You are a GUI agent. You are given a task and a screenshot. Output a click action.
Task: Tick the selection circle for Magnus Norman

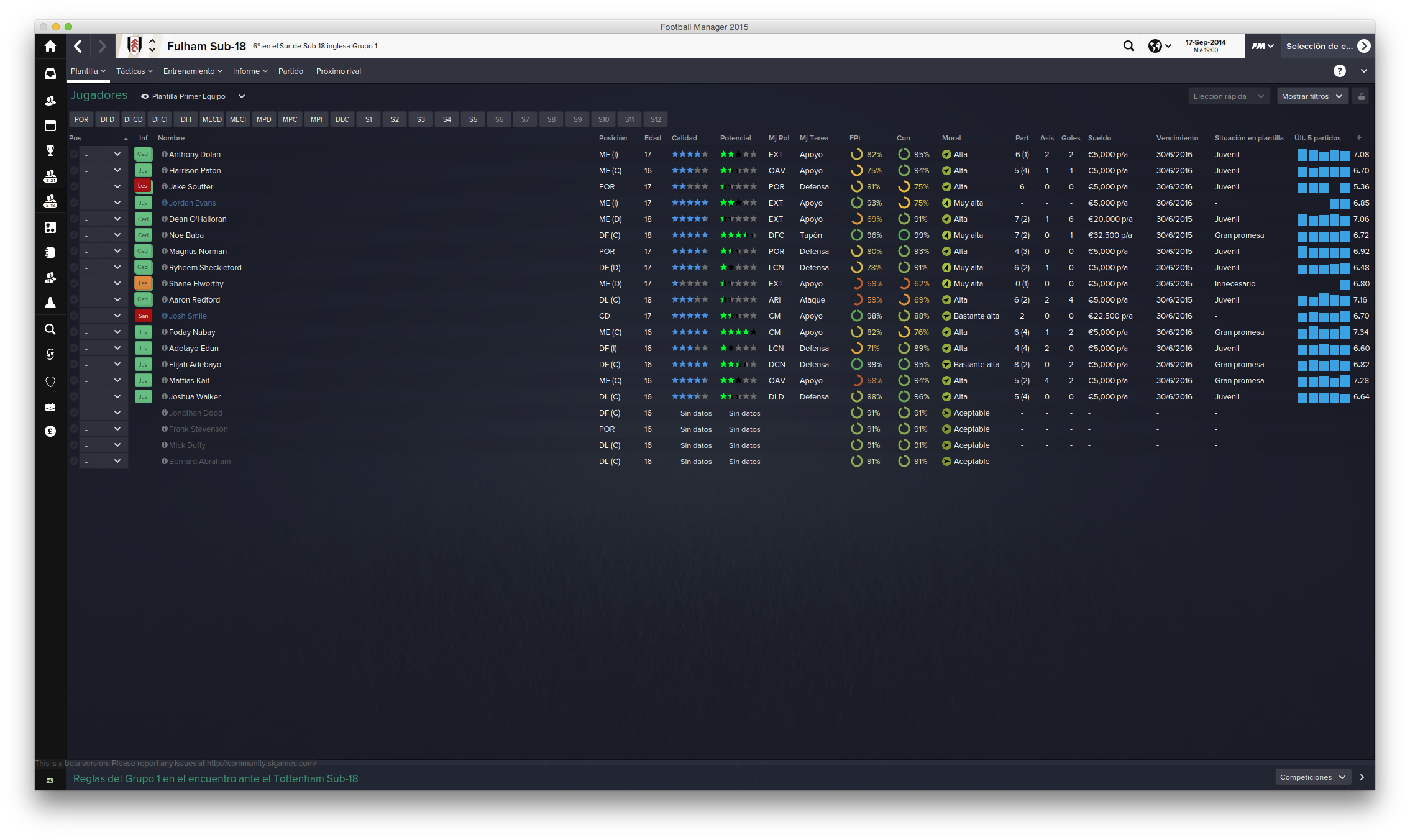click(74, 251)
